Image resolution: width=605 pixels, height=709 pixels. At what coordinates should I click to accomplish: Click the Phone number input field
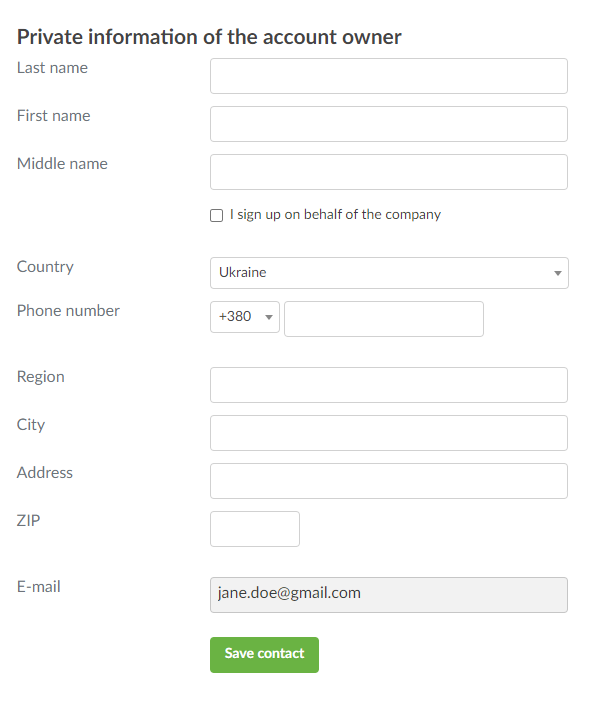tap(384, 319)
